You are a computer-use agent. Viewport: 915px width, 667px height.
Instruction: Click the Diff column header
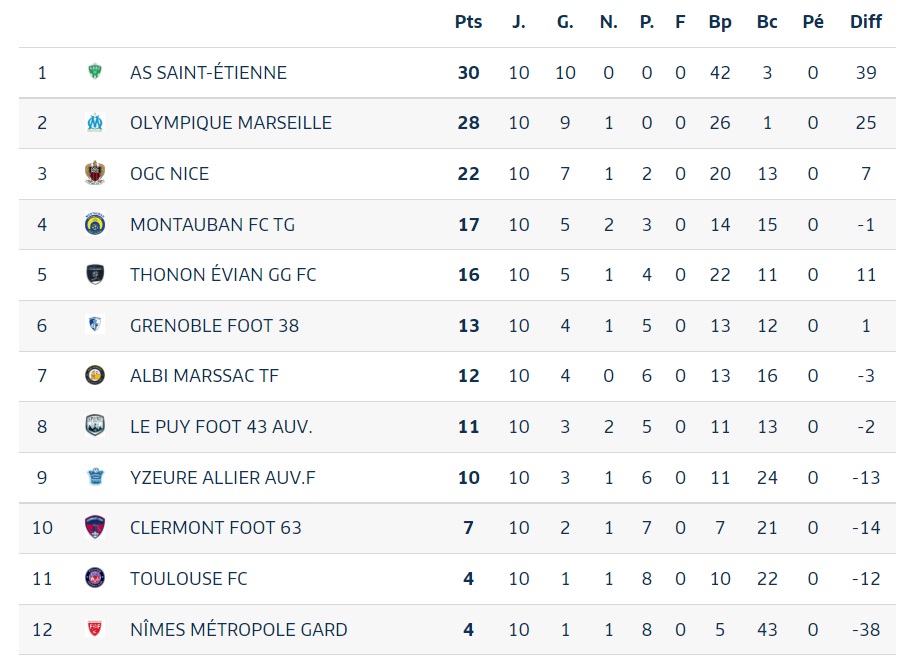point(866,21)
